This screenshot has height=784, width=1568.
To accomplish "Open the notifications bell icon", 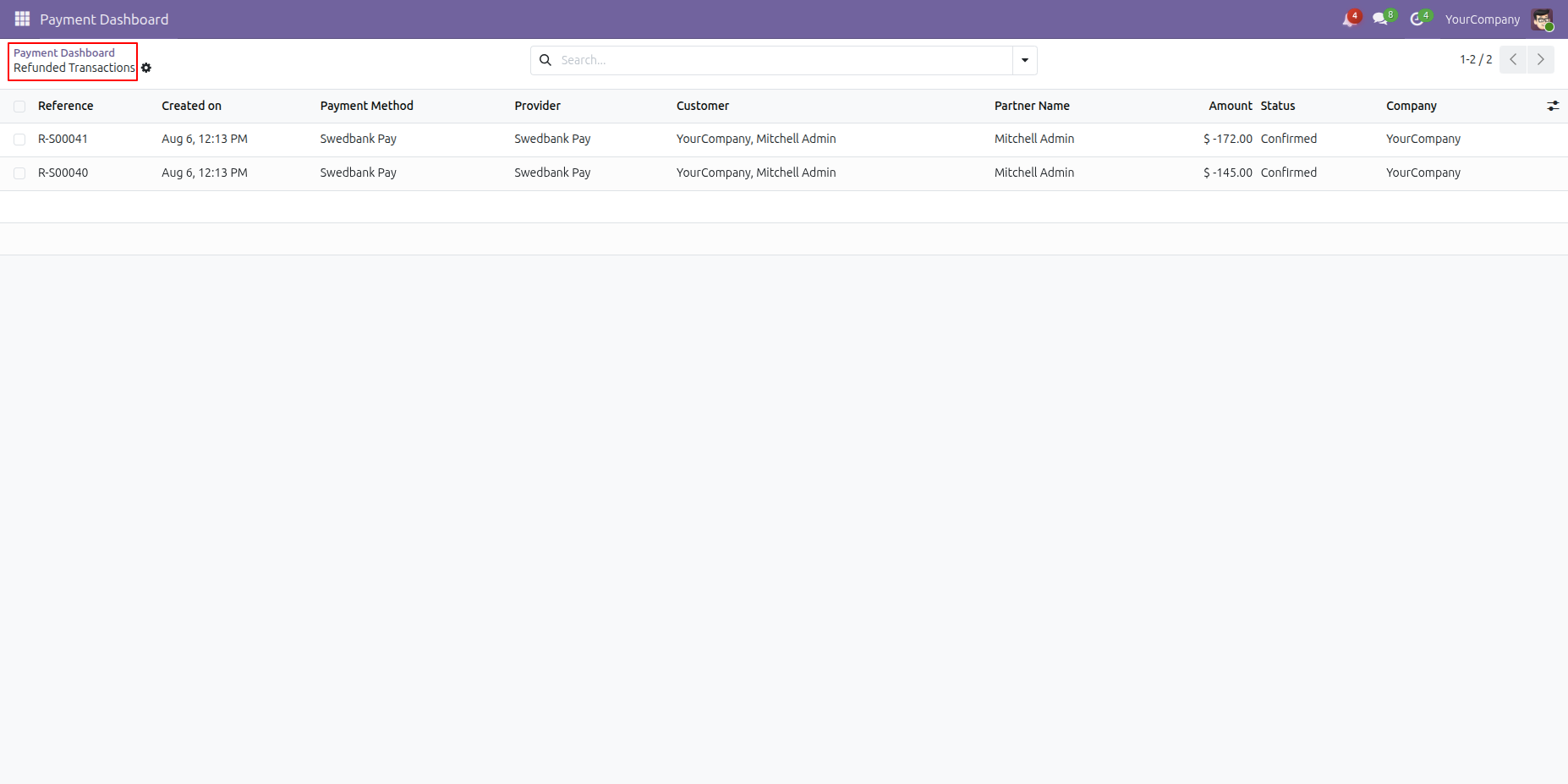I will pyautogui.click(x=1349, y=19).
